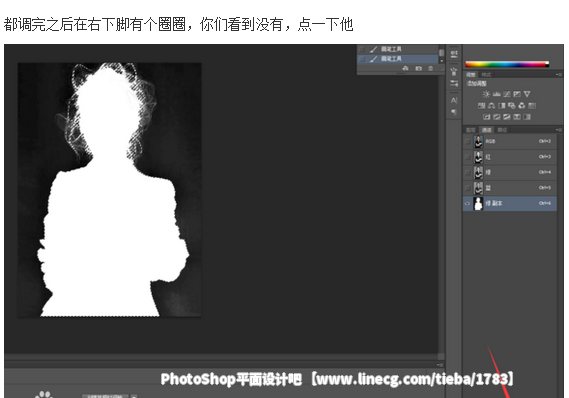Select the Color Balance scales icon
Screen dimensions: 569x398
pos(491,106)
